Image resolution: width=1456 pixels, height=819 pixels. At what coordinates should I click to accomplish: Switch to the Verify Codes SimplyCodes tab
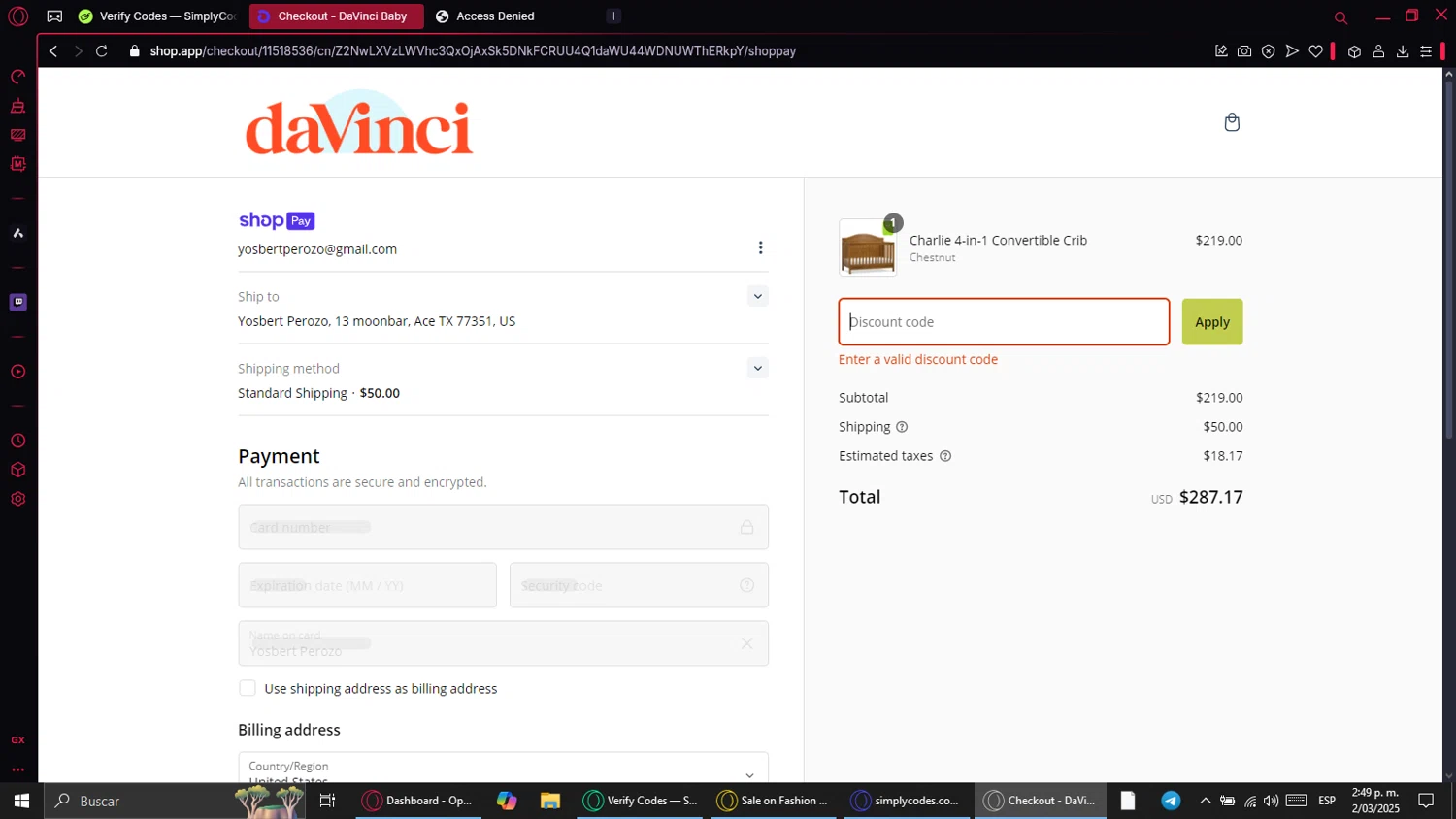[x=157, y=16]
